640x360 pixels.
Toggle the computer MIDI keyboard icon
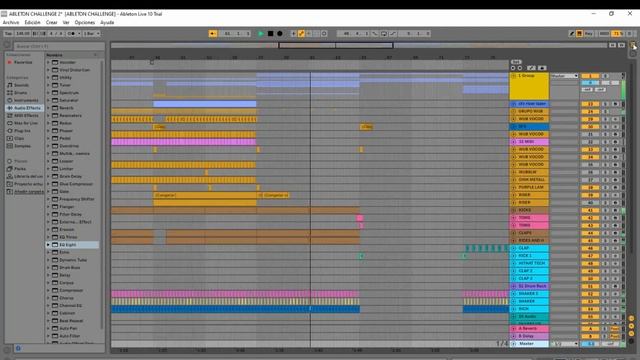[x=580, y=33]
